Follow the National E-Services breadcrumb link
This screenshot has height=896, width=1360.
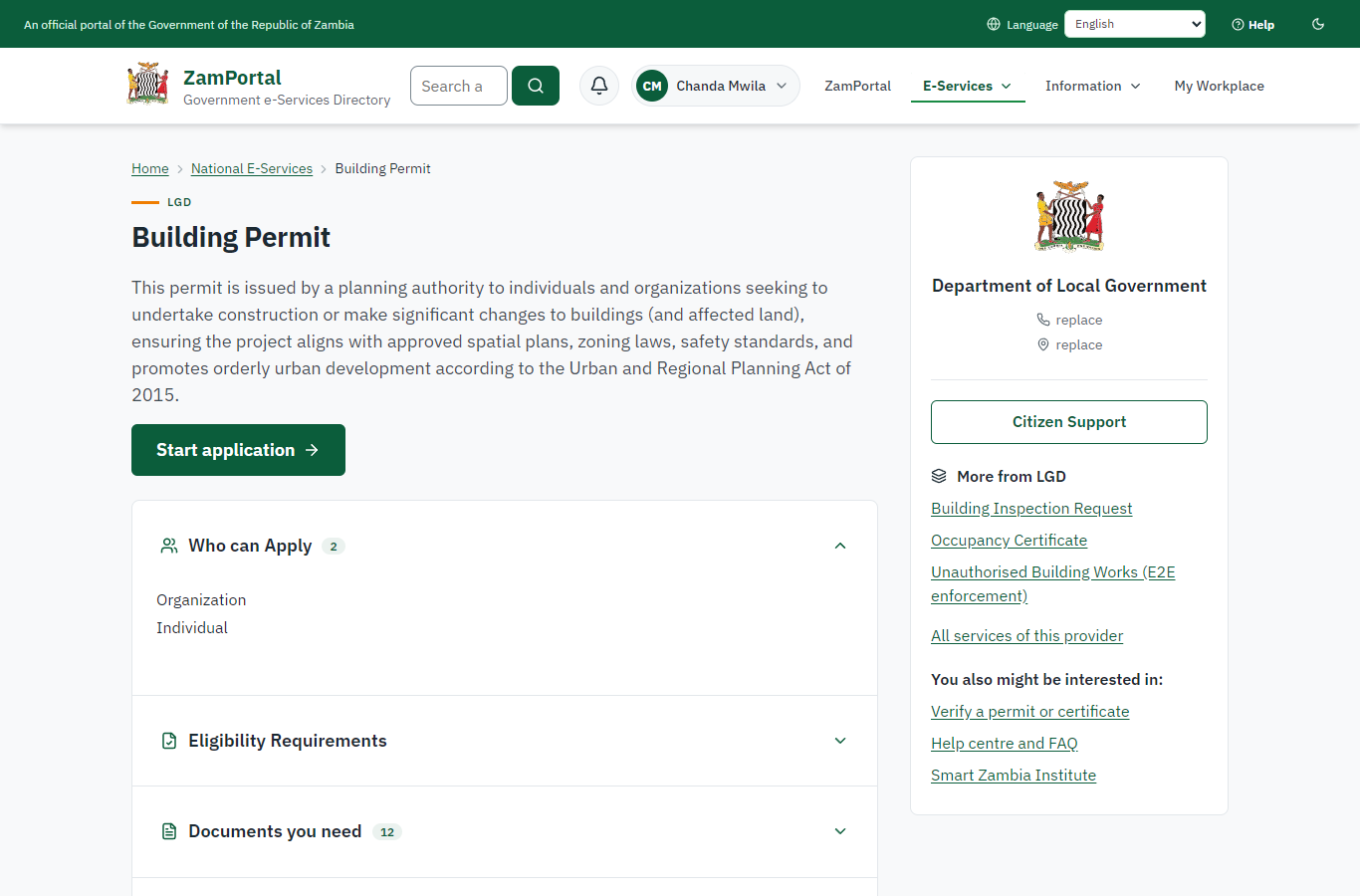252,168
